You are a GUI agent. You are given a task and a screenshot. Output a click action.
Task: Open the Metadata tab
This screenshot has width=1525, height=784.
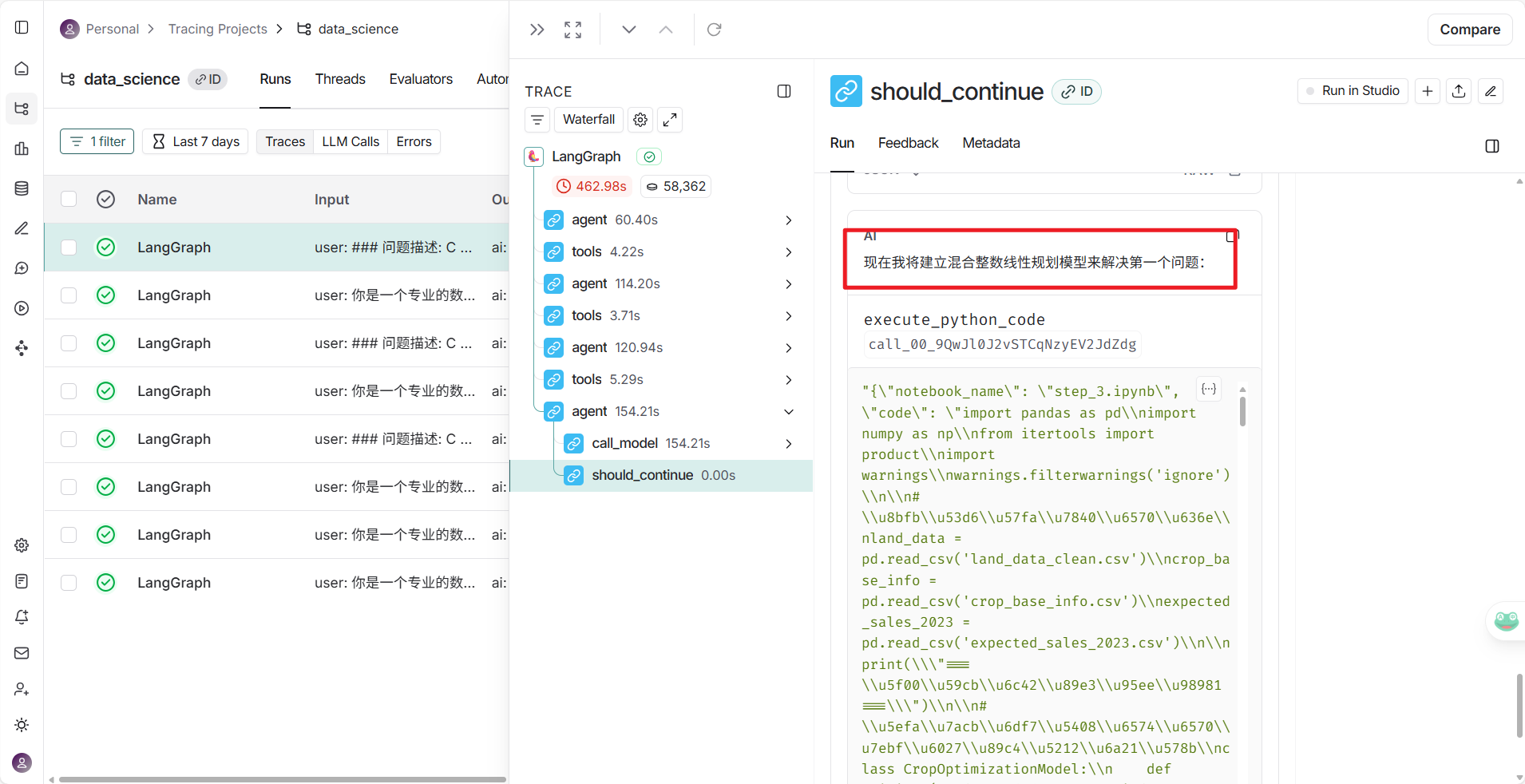coord(991,143)
